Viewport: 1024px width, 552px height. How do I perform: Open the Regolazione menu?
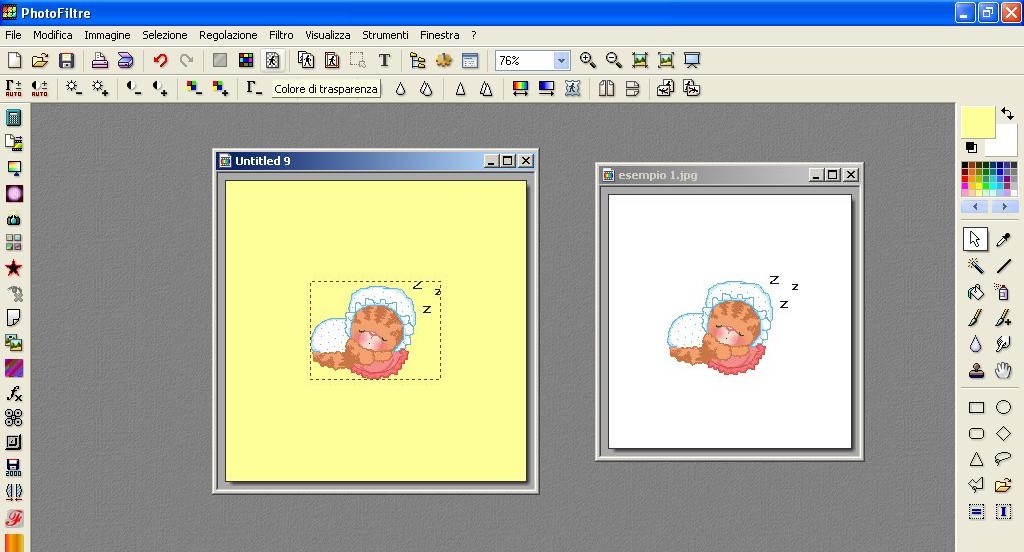(228, 35)
